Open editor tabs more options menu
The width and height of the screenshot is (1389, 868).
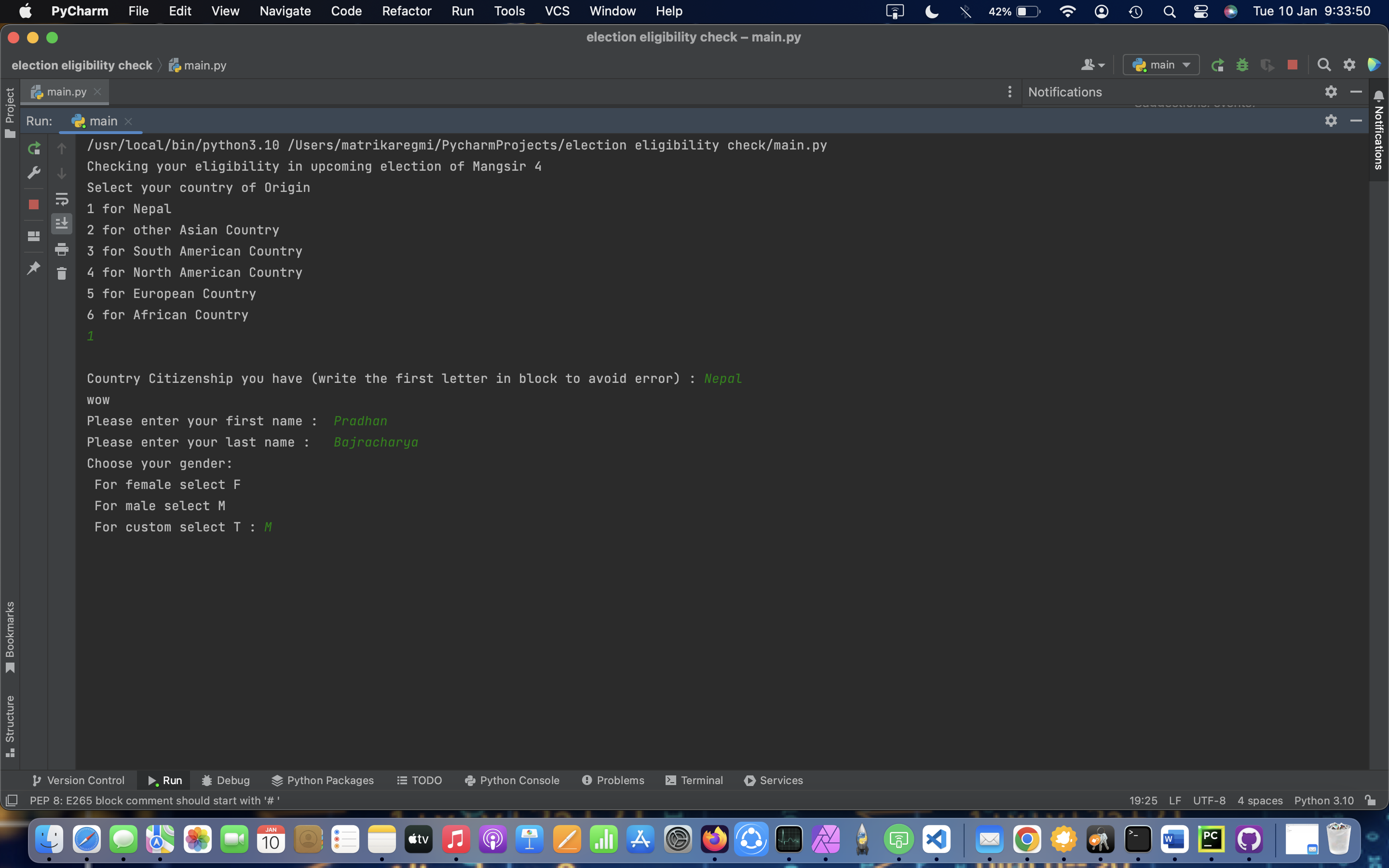[1009, 92]
